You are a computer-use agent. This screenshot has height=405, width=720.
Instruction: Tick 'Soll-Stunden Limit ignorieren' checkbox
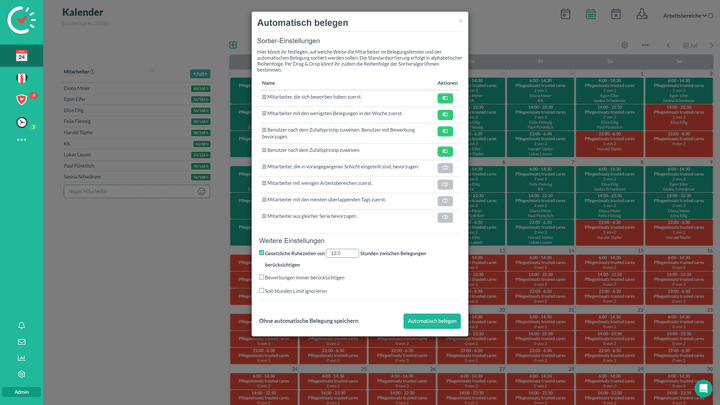click(x=262, y=290)
